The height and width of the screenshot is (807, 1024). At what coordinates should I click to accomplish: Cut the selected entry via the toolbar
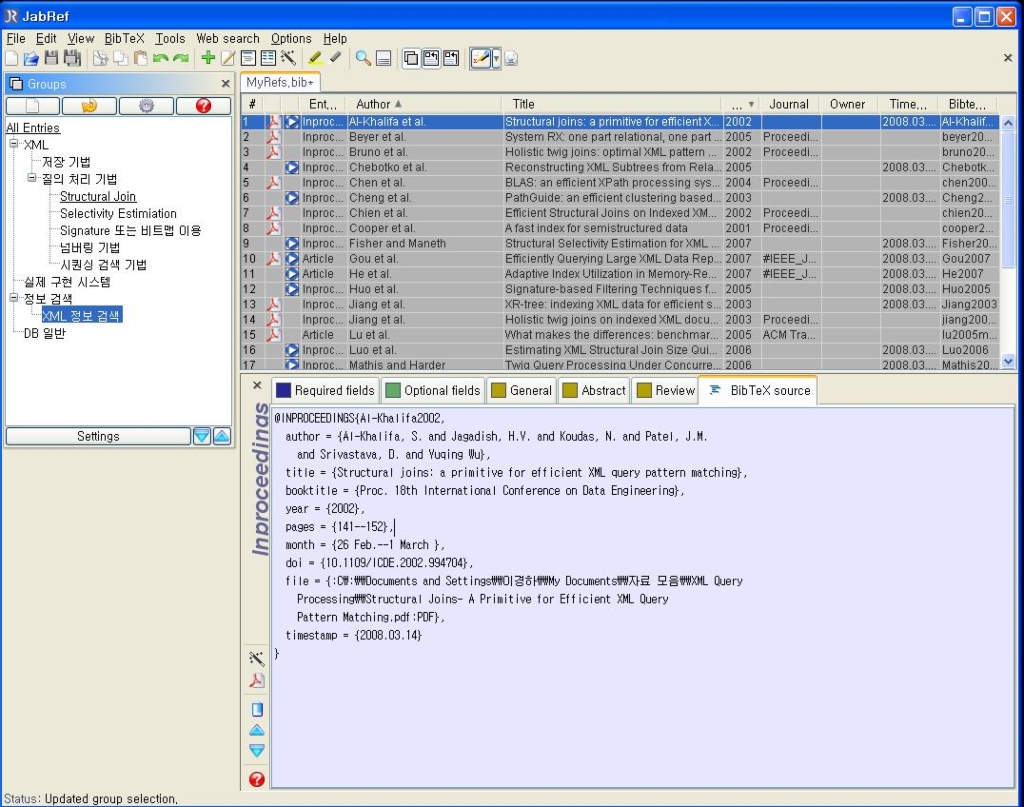click(x=100, y=59)
